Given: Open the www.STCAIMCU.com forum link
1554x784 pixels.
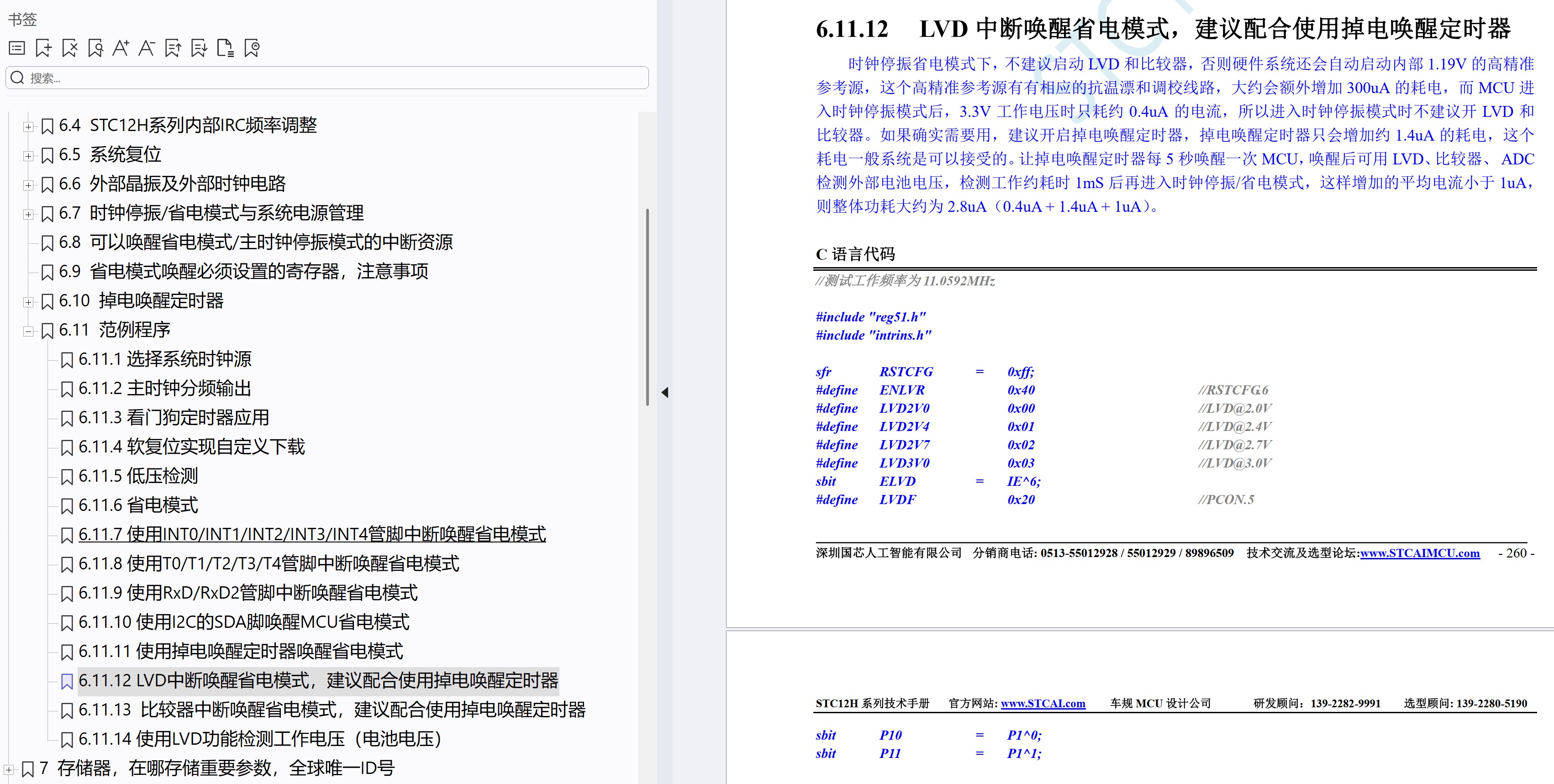Looking at the screenshot, I should [x=1419, y=553].
